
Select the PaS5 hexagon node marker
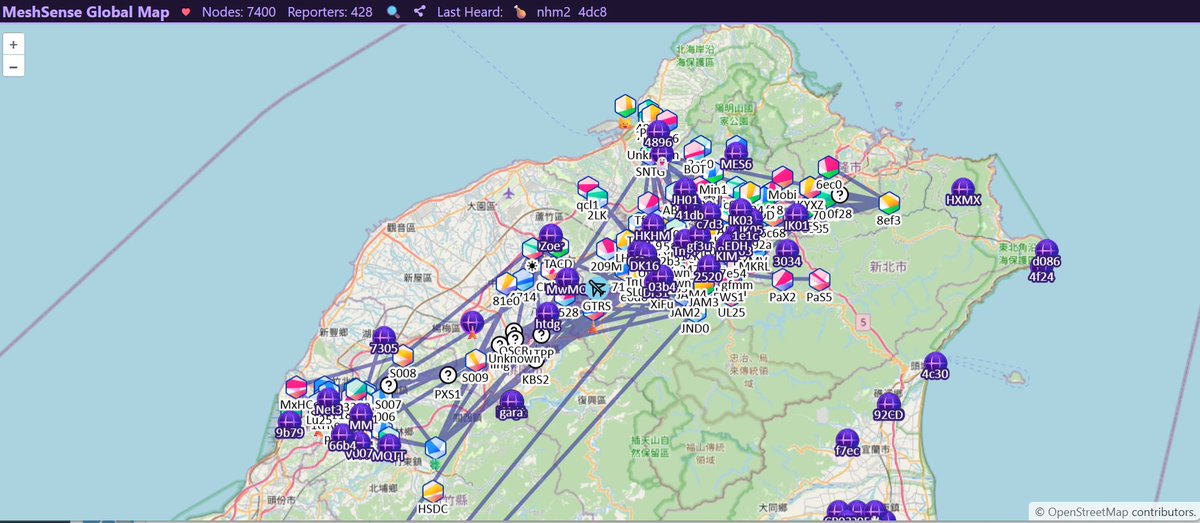pos(819,280)
